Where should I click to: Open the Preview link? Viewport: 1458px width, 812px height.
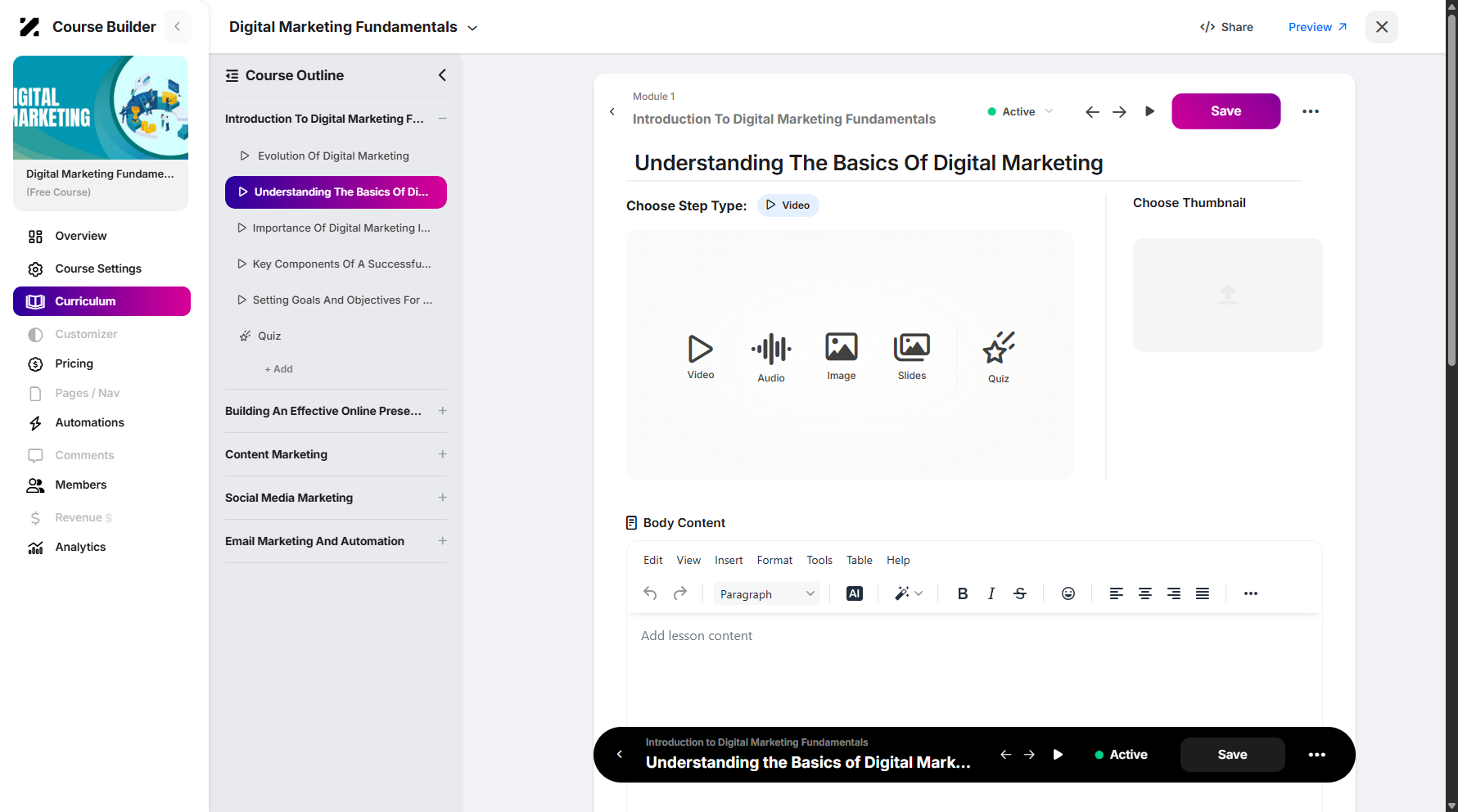[1317, 27]
